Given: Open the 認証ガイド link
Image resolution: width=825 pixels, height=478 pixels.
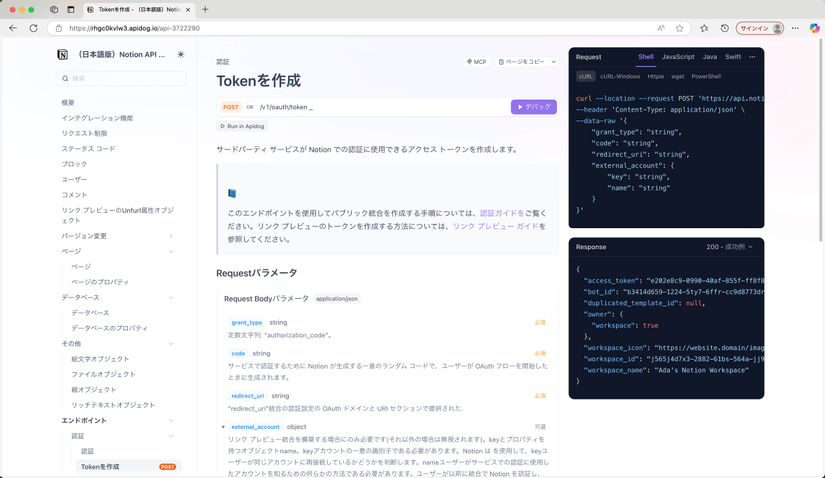Looking at the screenshot, I should pyautogui.click(x=502, y=213).
